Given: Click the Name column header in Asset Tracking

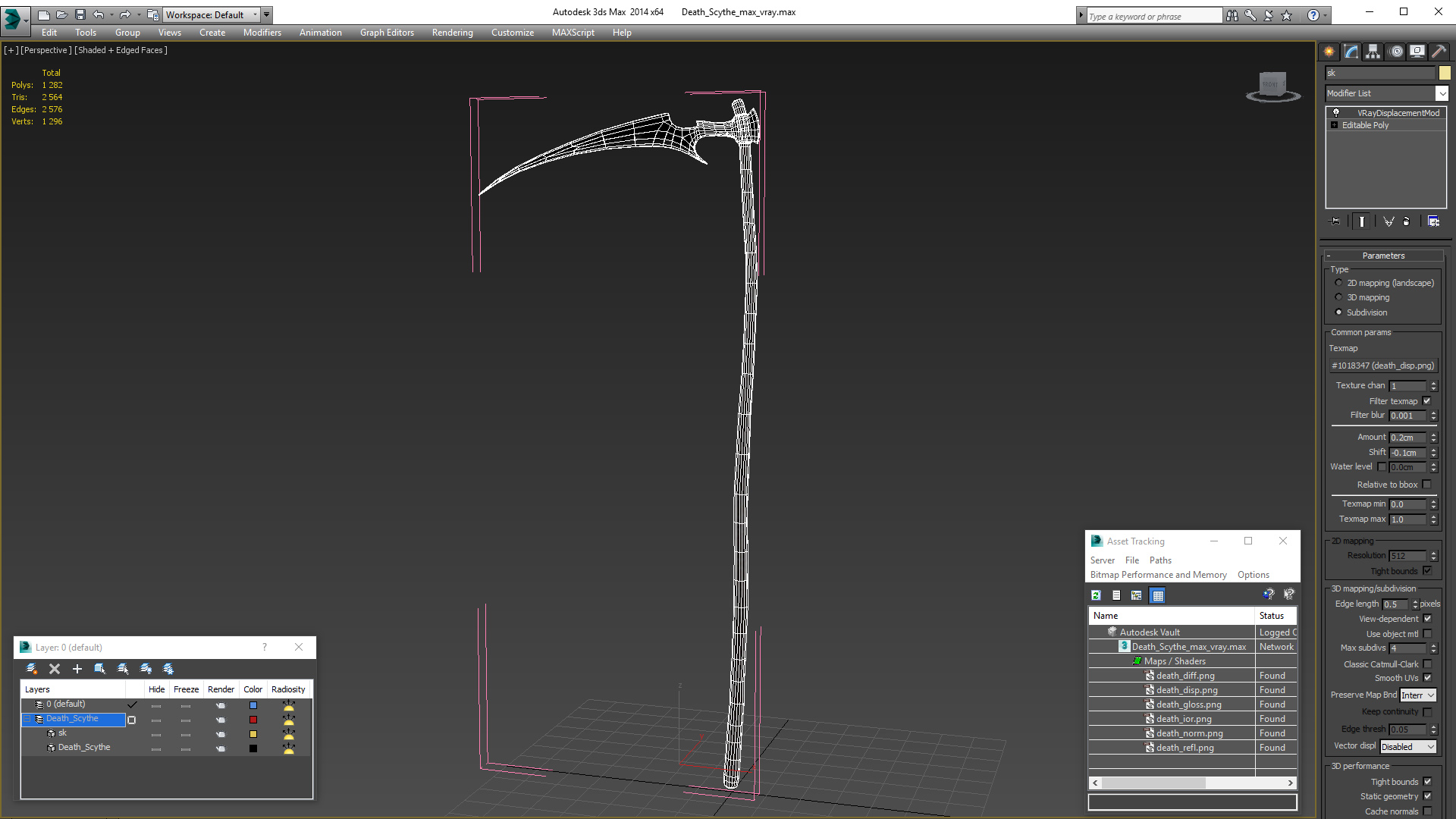Looking at the screenshot, I should pos(1172,615).
